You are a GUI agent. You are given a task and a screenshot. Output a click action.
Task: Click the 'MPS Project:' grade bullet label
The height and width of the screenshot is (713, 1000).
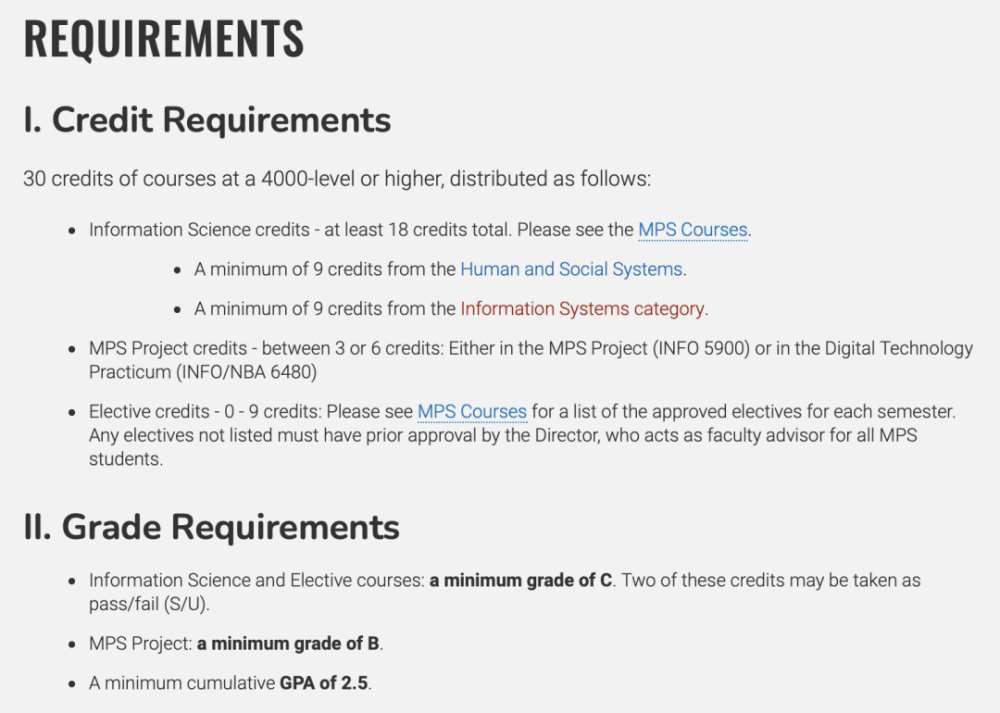(140, 643)
